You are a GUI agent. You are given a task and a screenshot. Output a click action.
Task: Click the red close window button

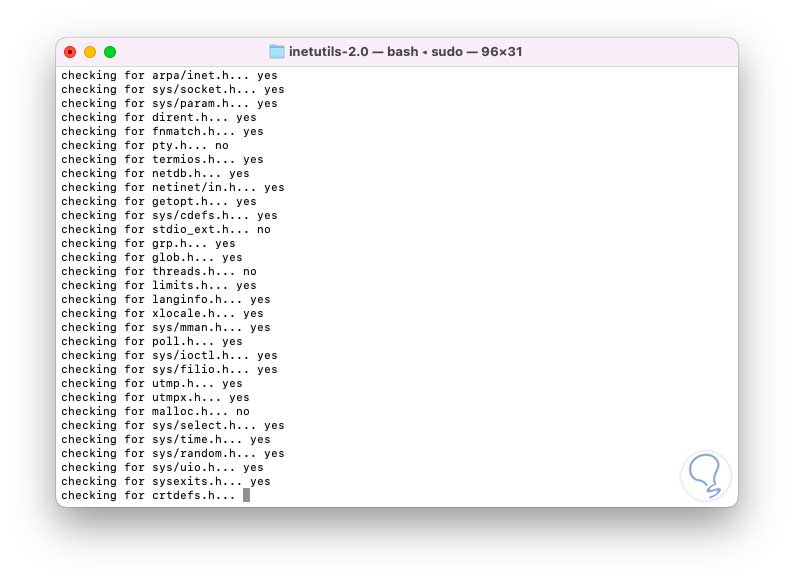[x=70, y=52]
